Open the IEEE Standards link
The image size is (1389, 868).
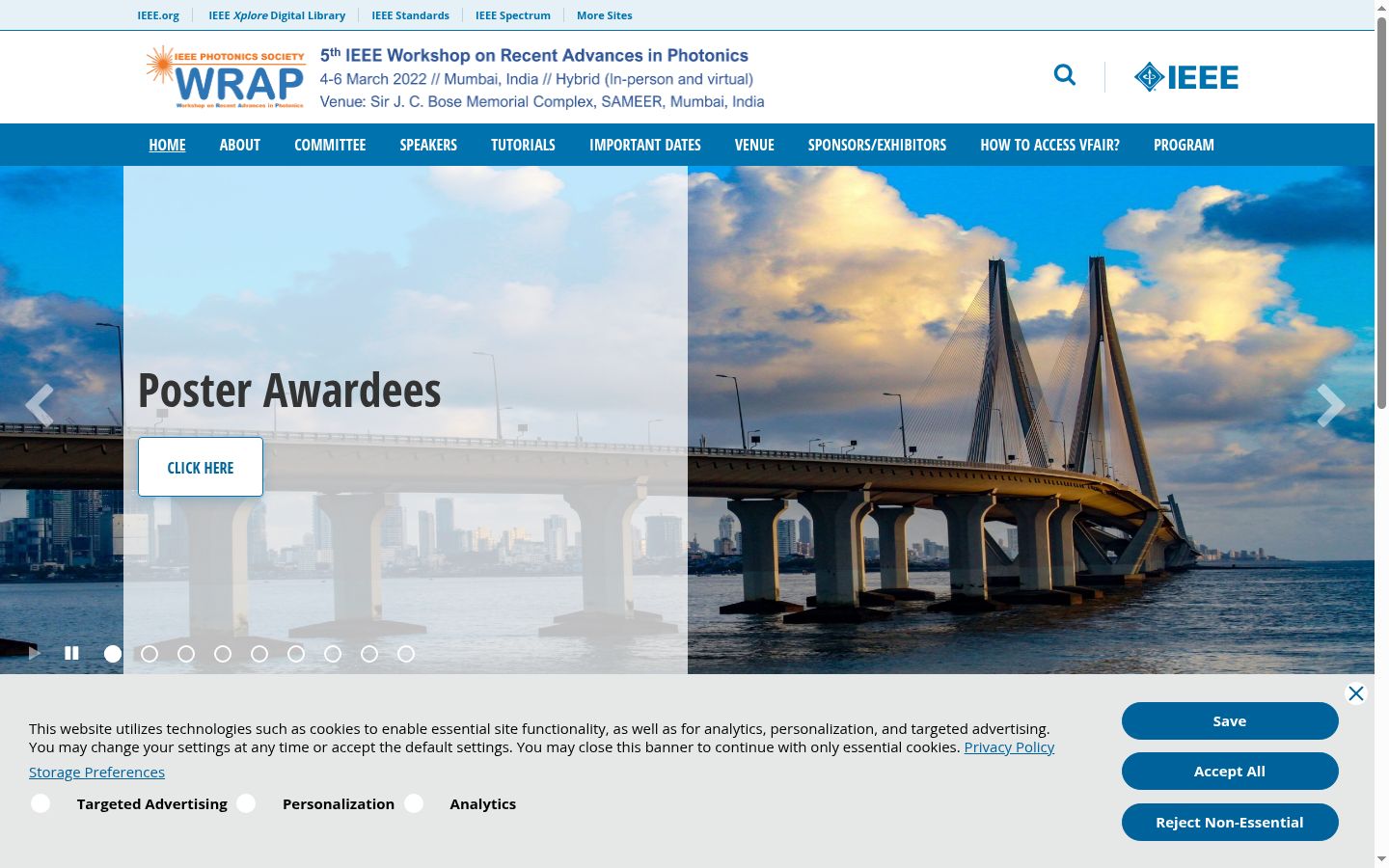(x=410, y=15)
